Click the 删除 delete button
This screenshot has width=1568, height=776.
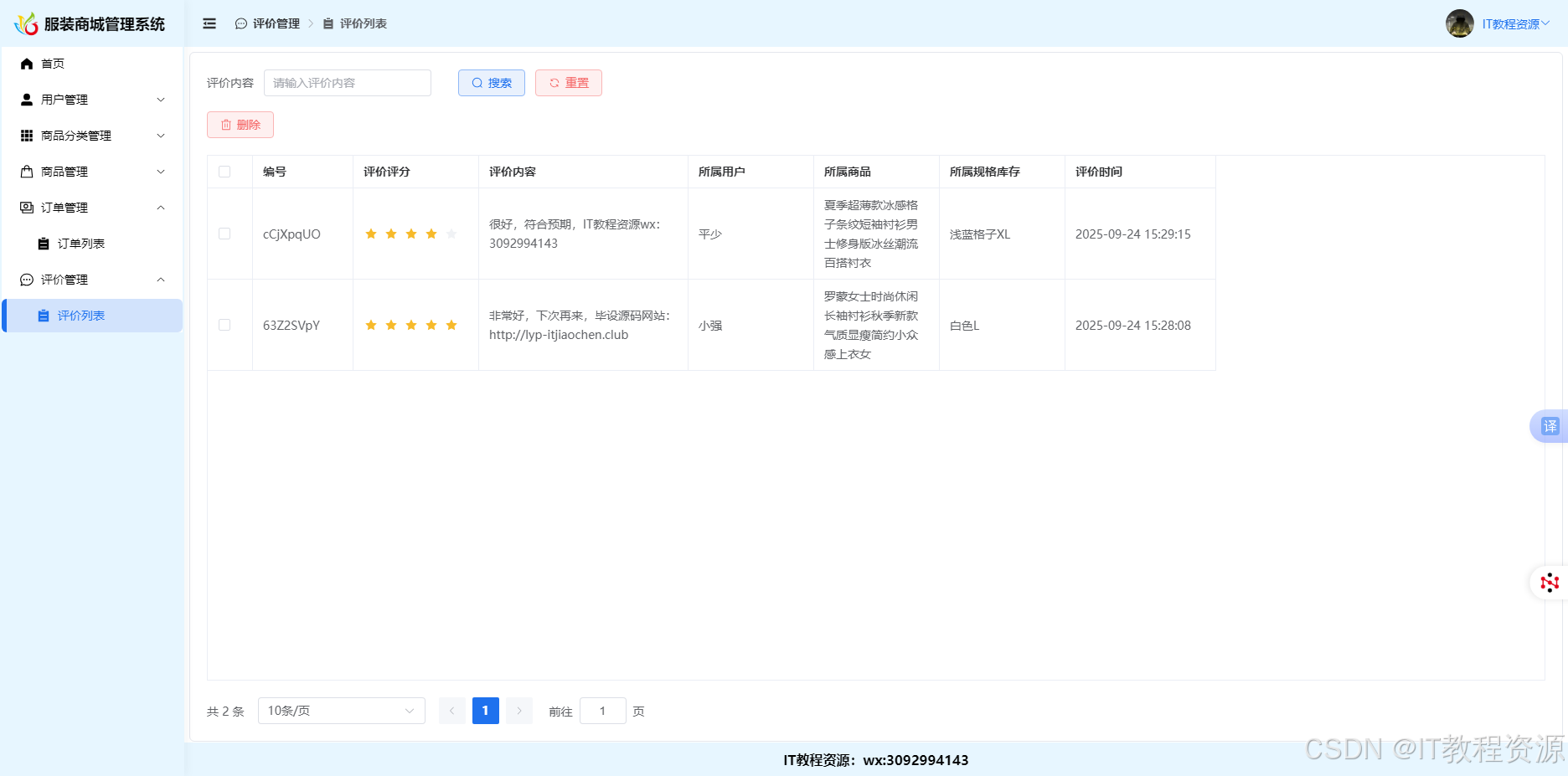pos(240,125)
